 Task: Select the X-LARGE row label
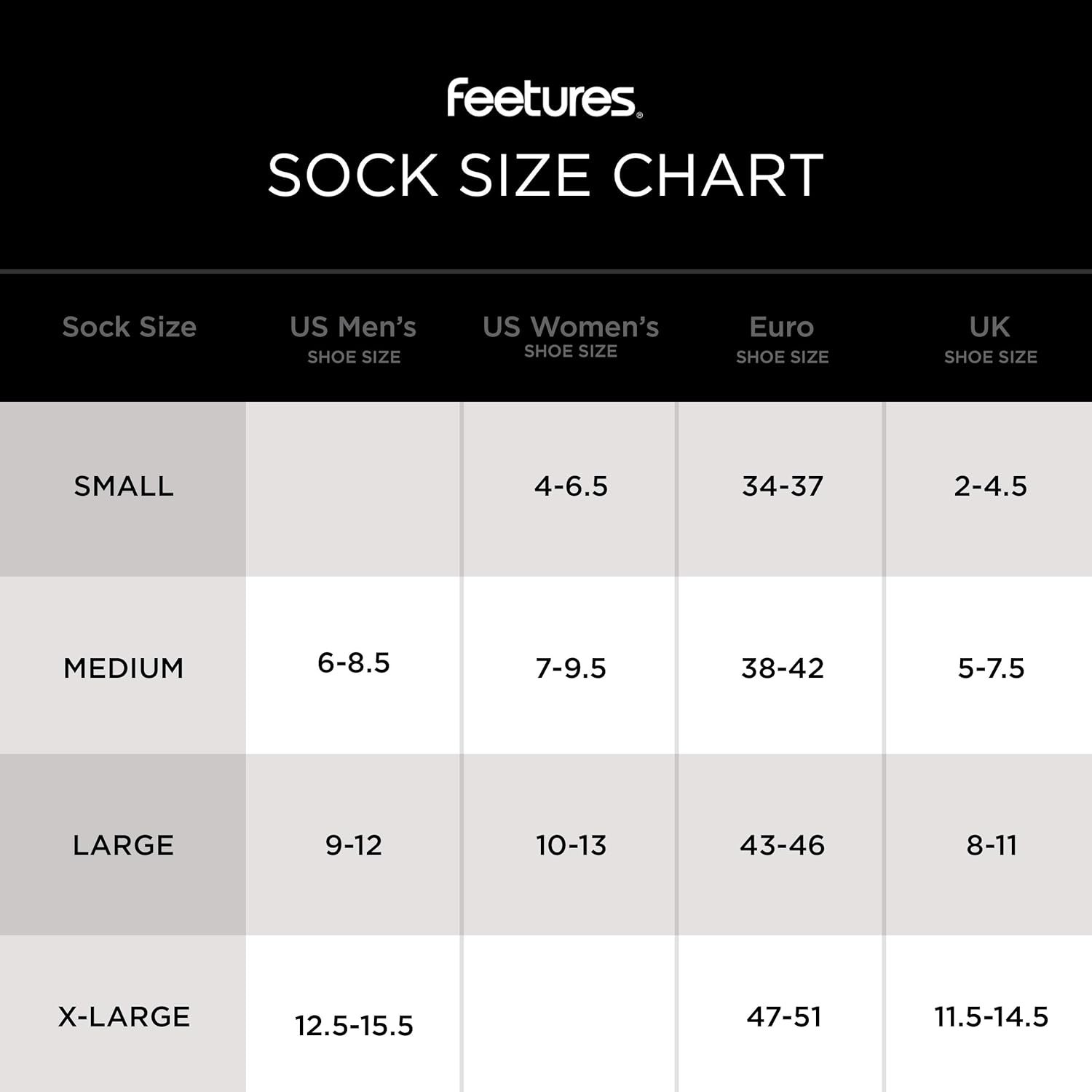pyautogui.click(x=124, y=1016)
